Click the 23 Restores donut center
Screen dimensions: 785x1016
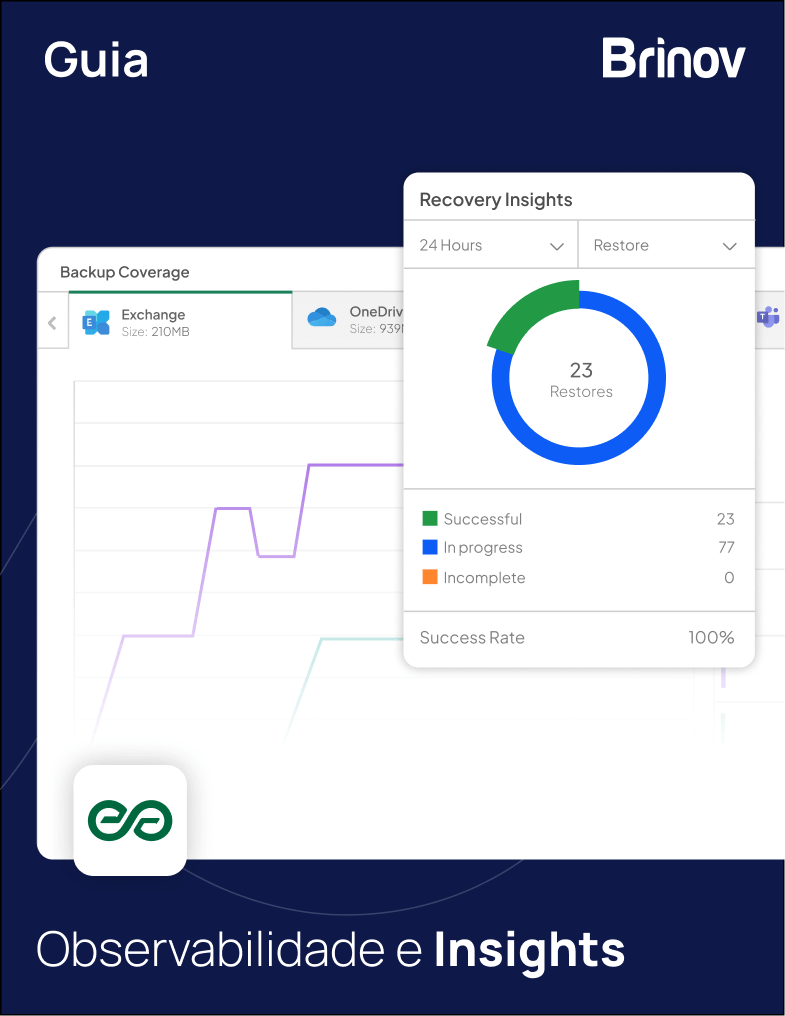pyautogui.click(x=581, y=380)
